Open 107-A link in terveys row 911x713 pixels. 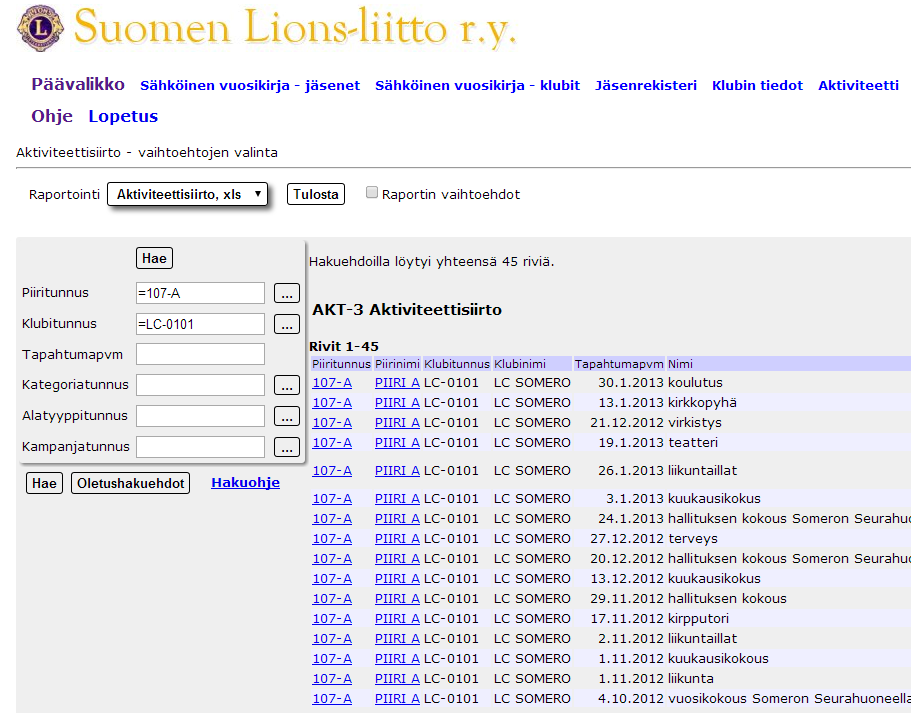tap(332, 539)
